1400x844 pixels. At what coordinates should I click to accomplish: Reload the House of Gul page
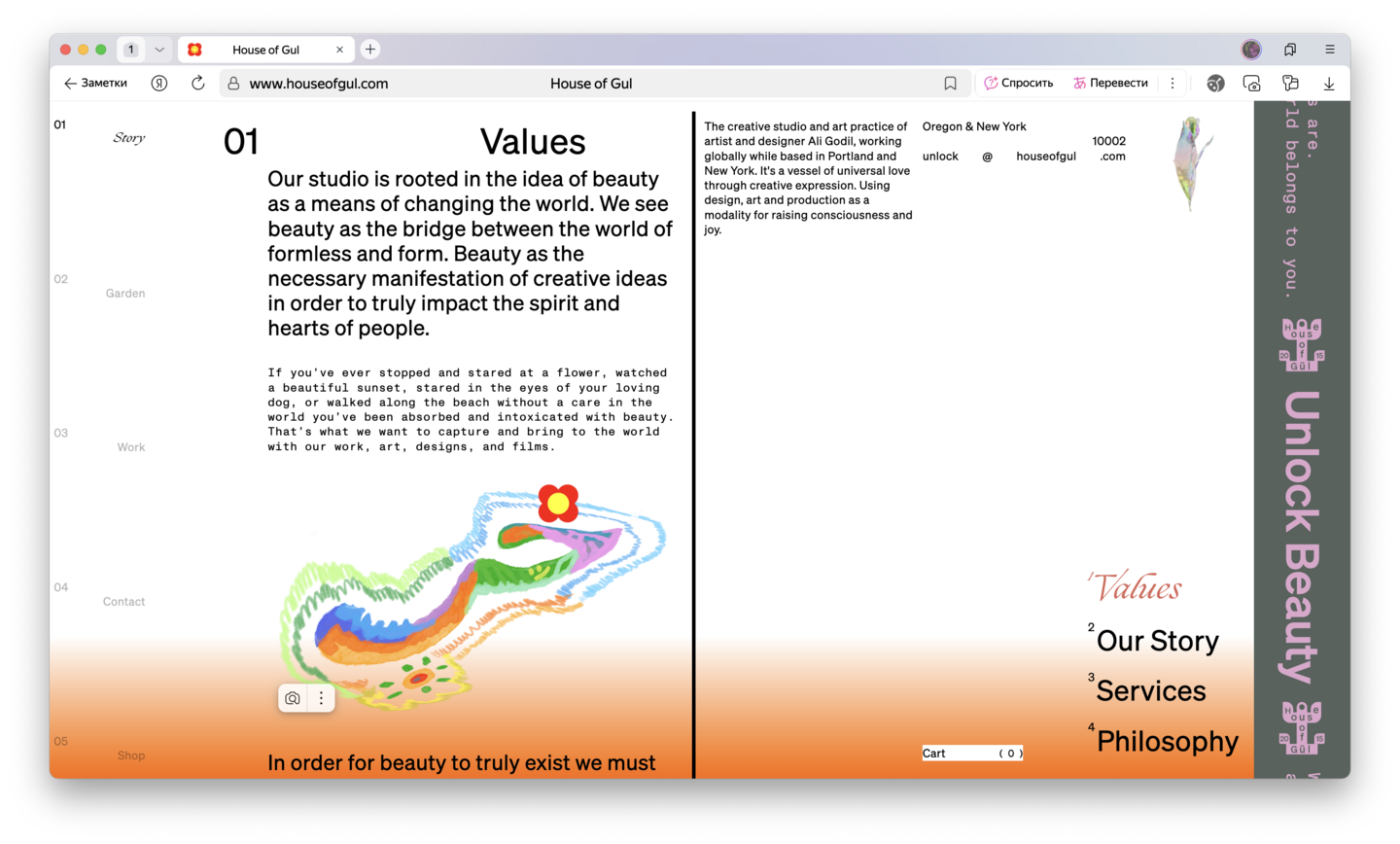click(198, 84)
